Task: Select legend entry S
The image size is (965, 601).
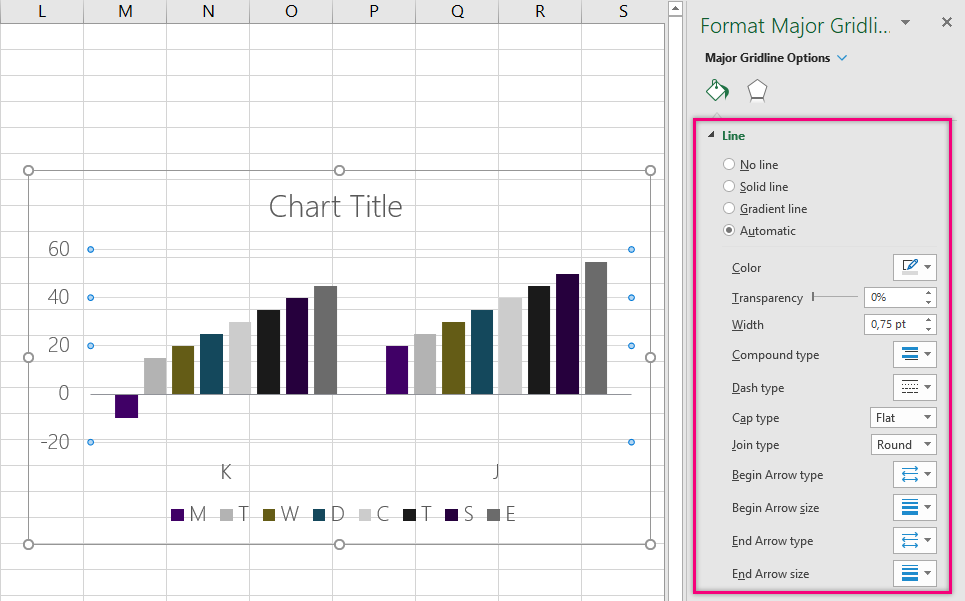Action: click(460, 514)
